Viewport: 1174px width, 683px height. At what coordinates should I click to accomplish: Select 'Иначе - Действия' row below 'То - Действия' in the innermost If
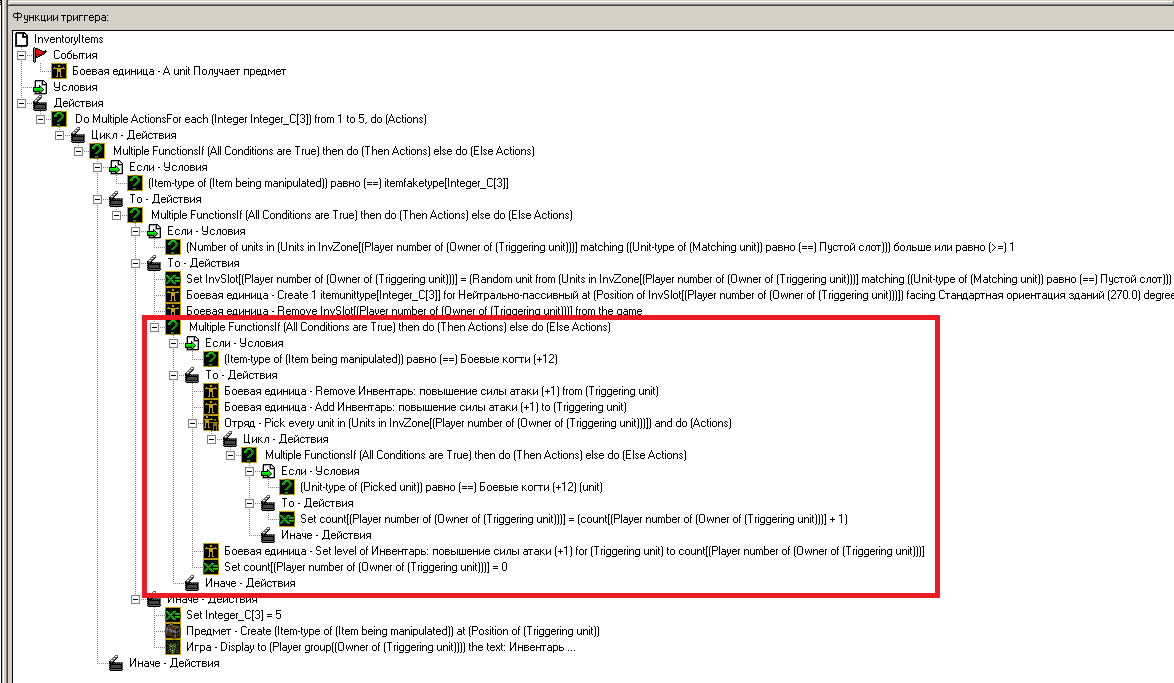[x=326, y=535]
